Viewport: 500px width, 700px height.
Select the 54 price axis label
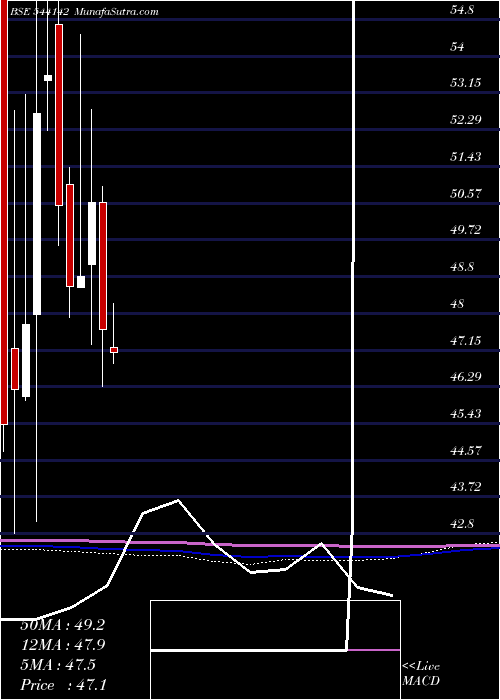pos(458,47)
